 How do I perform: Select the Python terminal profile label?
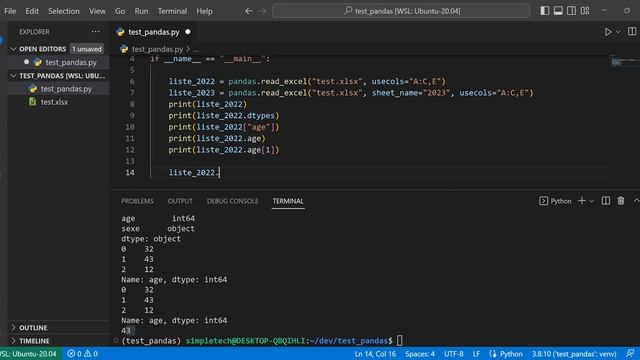click(x=561, y=201)
